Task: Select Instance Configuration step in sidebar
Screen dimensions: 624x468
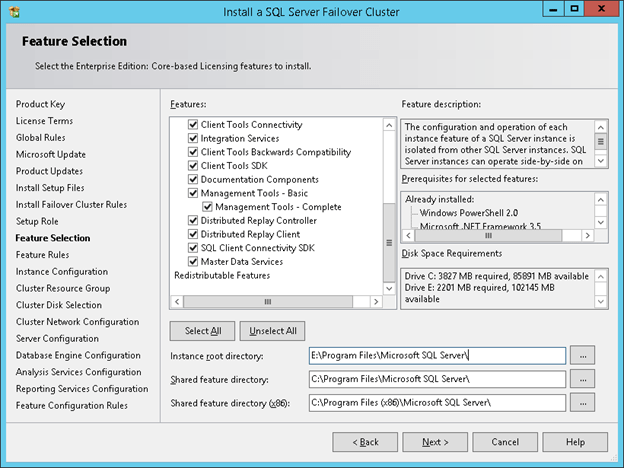Action: (61, 272)
